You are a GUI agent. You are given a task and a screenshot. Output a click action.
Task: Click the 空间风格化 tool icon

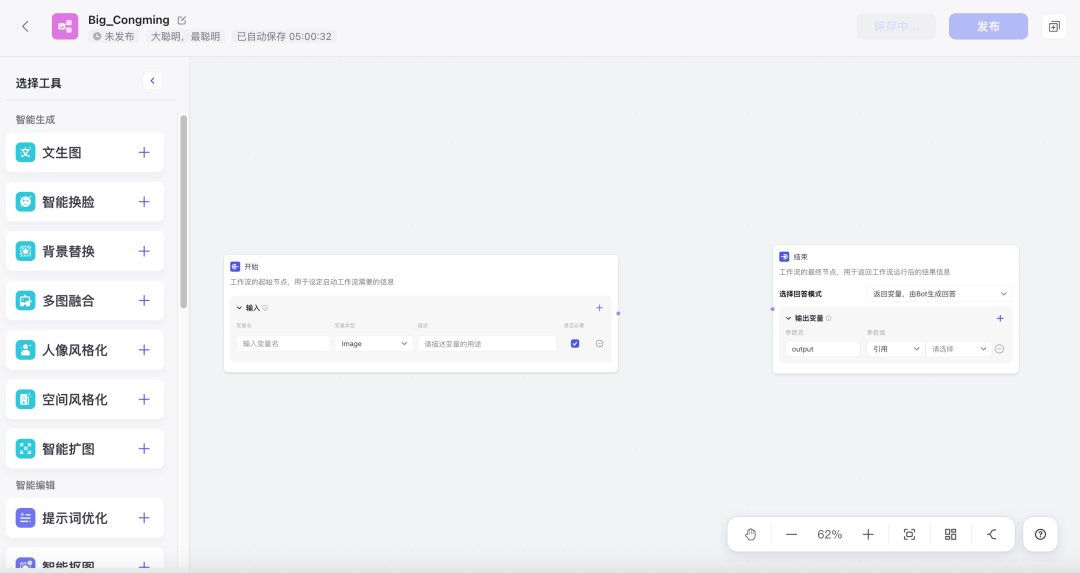click(x=25, y=399)
